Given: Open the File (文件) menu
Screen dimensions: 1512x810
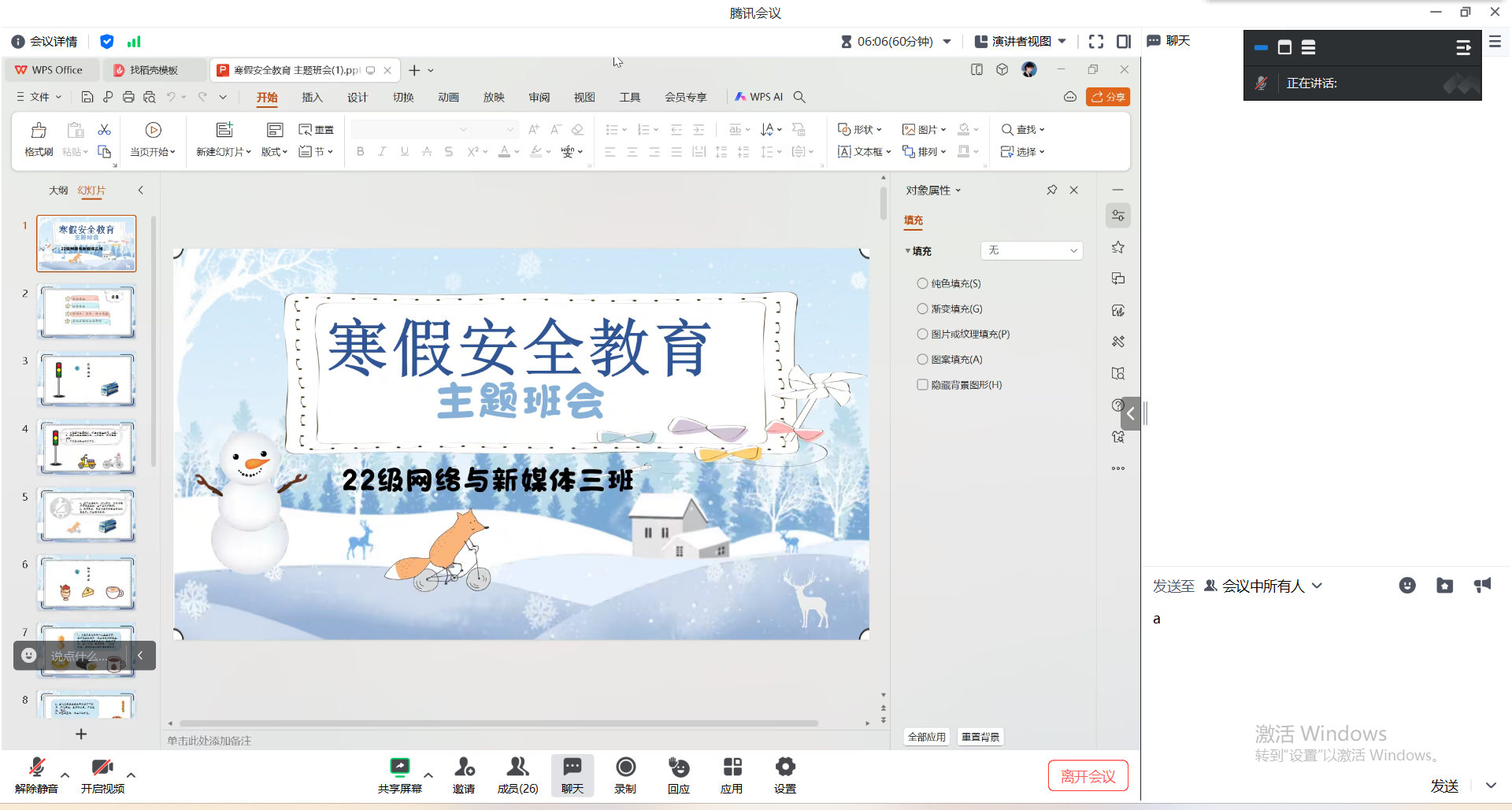Looking at the screenshot, I should [x=39, y=97].
